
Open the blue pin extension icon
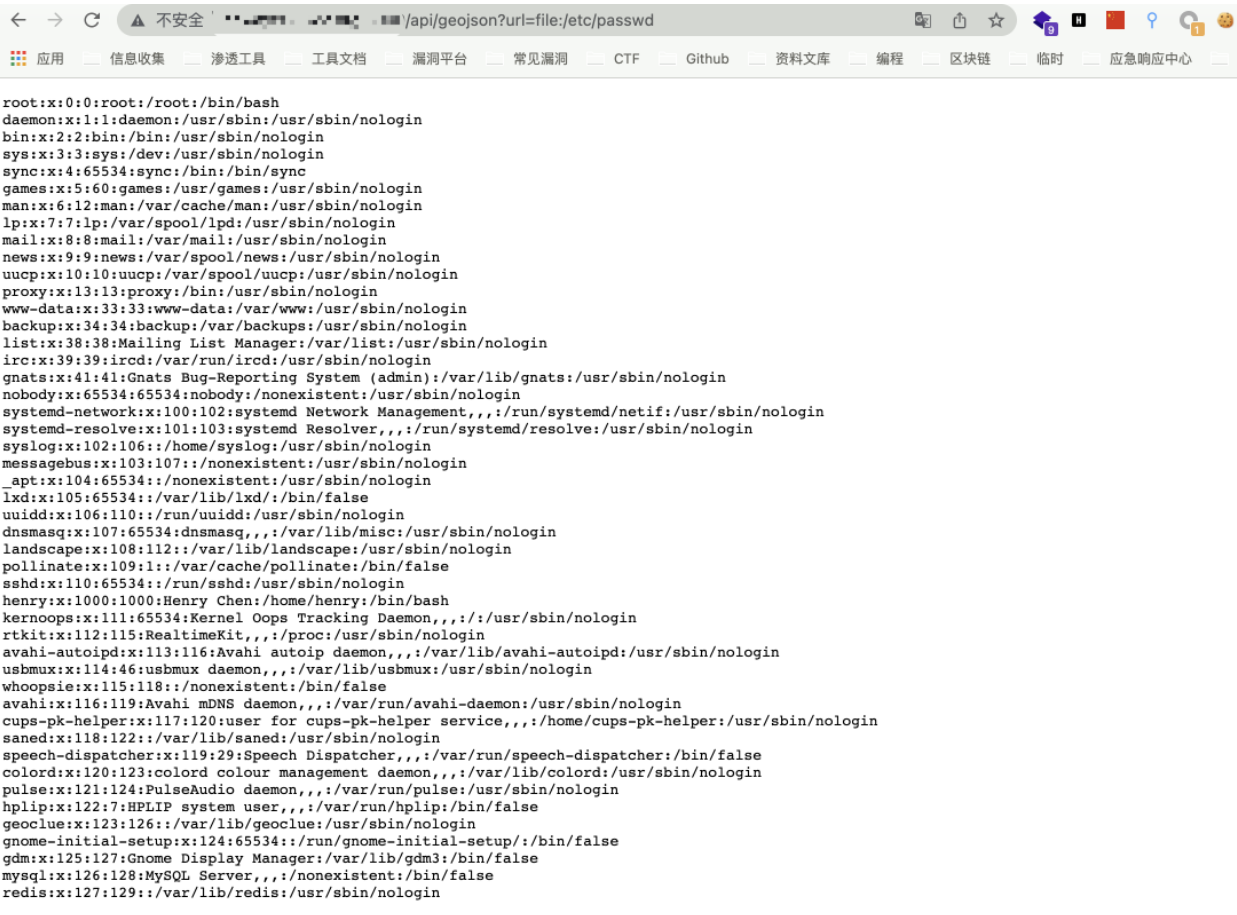(x=1152, y=20)
